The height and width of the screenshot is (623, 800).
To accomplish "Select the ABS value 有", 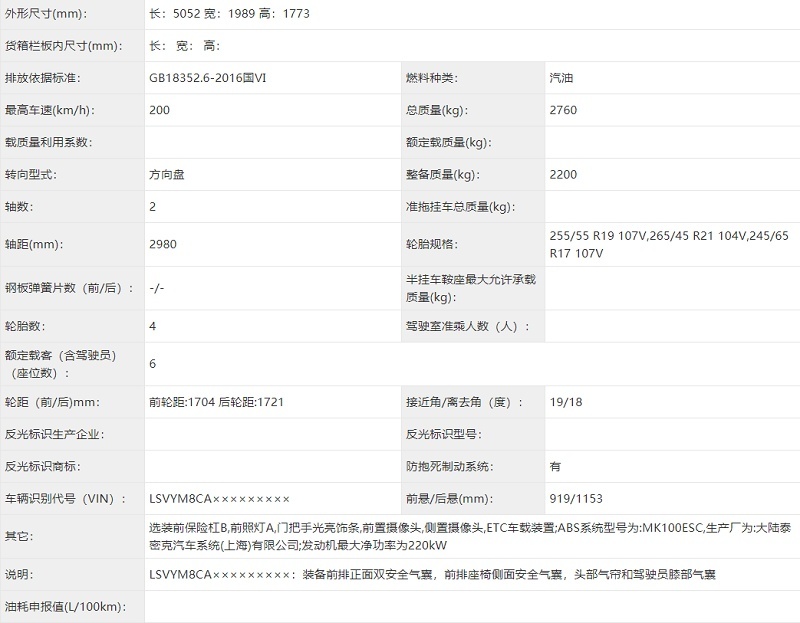I will point(555,466).
